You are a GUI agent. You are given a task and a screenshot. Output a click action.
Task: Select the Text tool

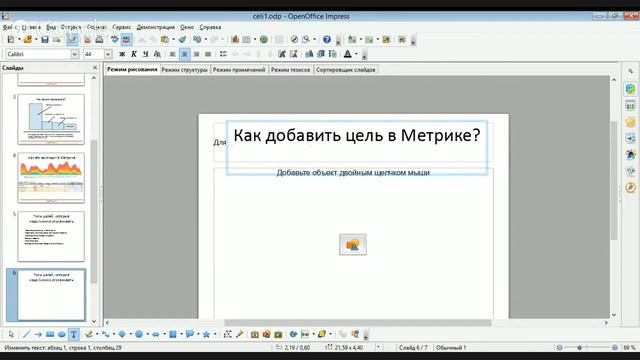pos(73,335)
